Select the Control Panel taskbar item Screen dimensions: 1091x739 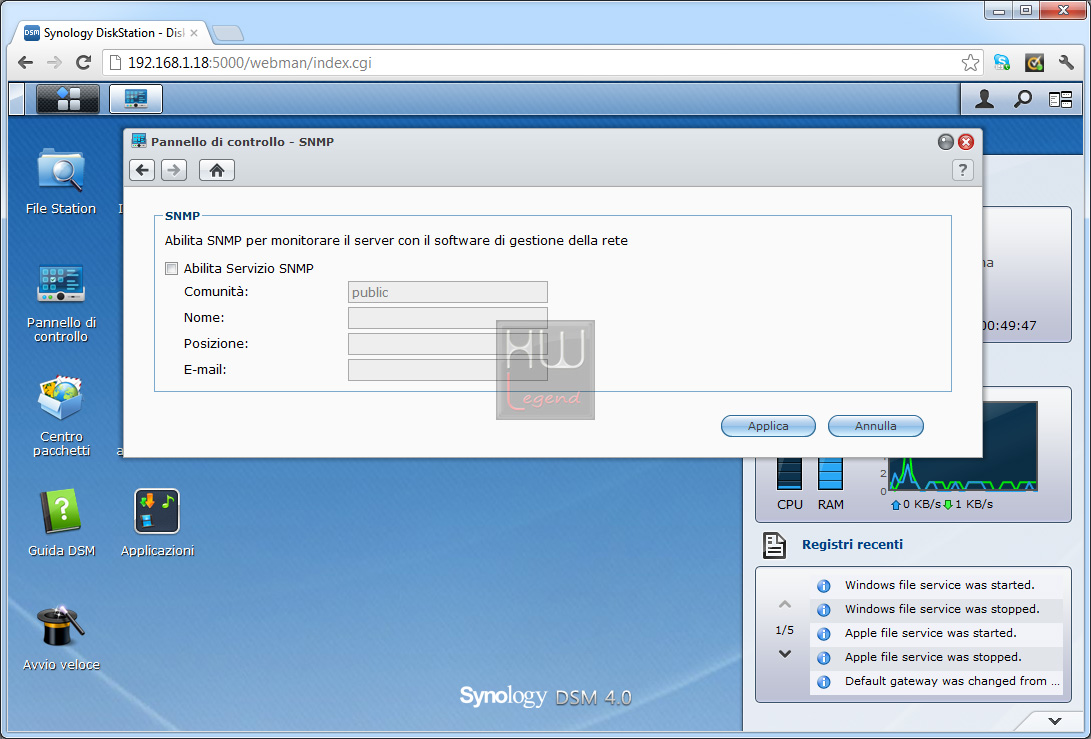(x=136, y=99)
